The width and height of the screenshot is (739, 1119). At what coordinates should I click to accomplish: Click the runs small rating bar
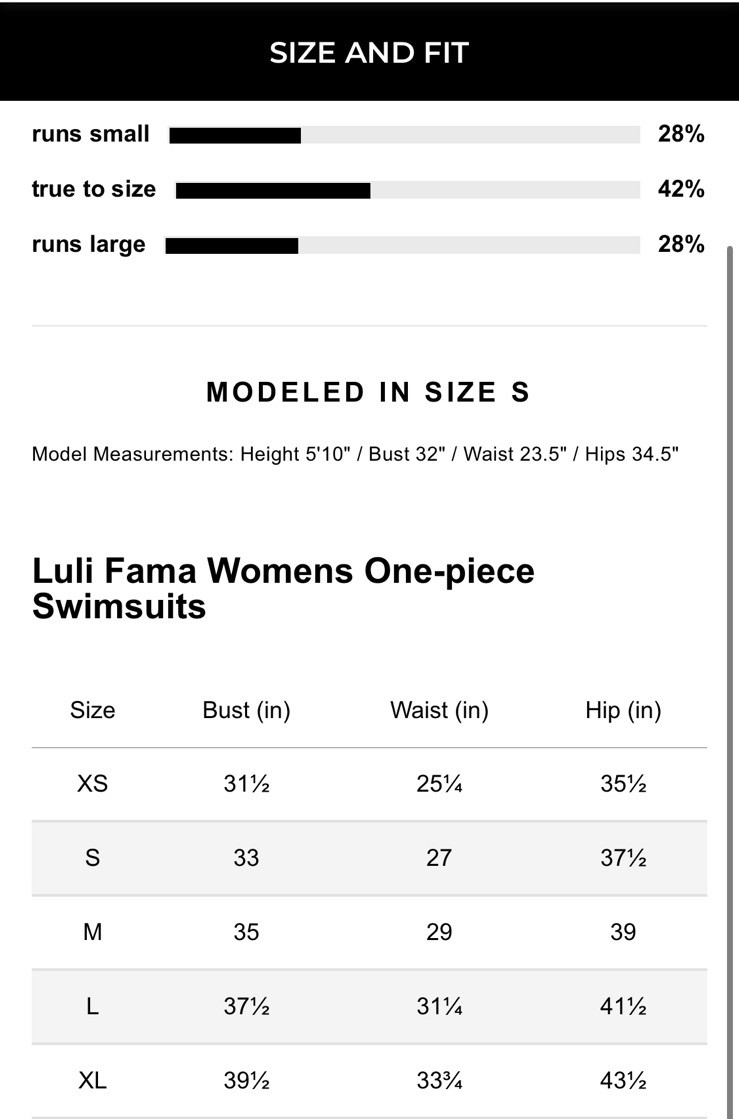pyautogui.click(x=404, y=135)
